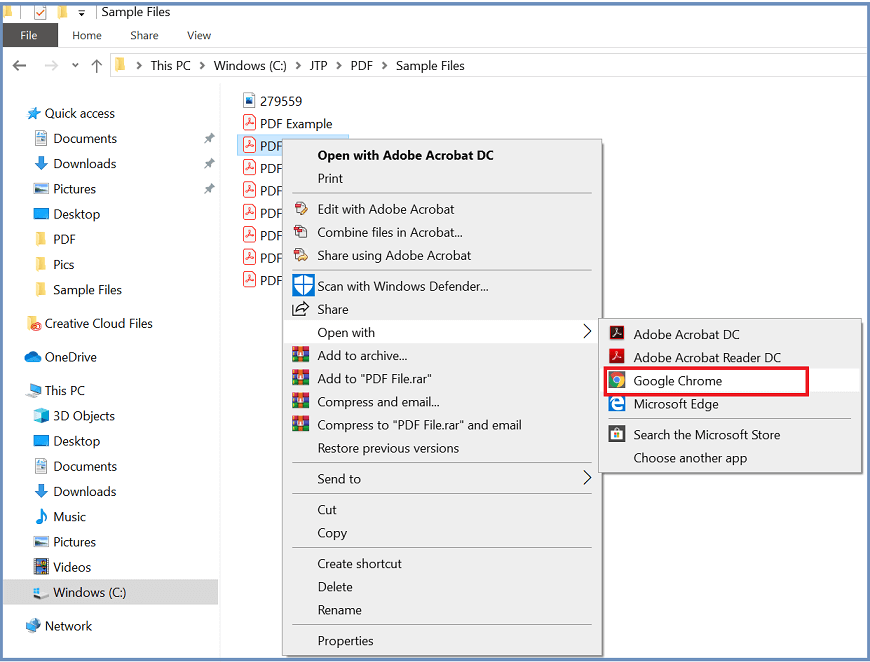The width and height of the screenshot is (870, 662).
Task: Click the Microsoft Edge icon in the submenu
Action: point(616,404)
